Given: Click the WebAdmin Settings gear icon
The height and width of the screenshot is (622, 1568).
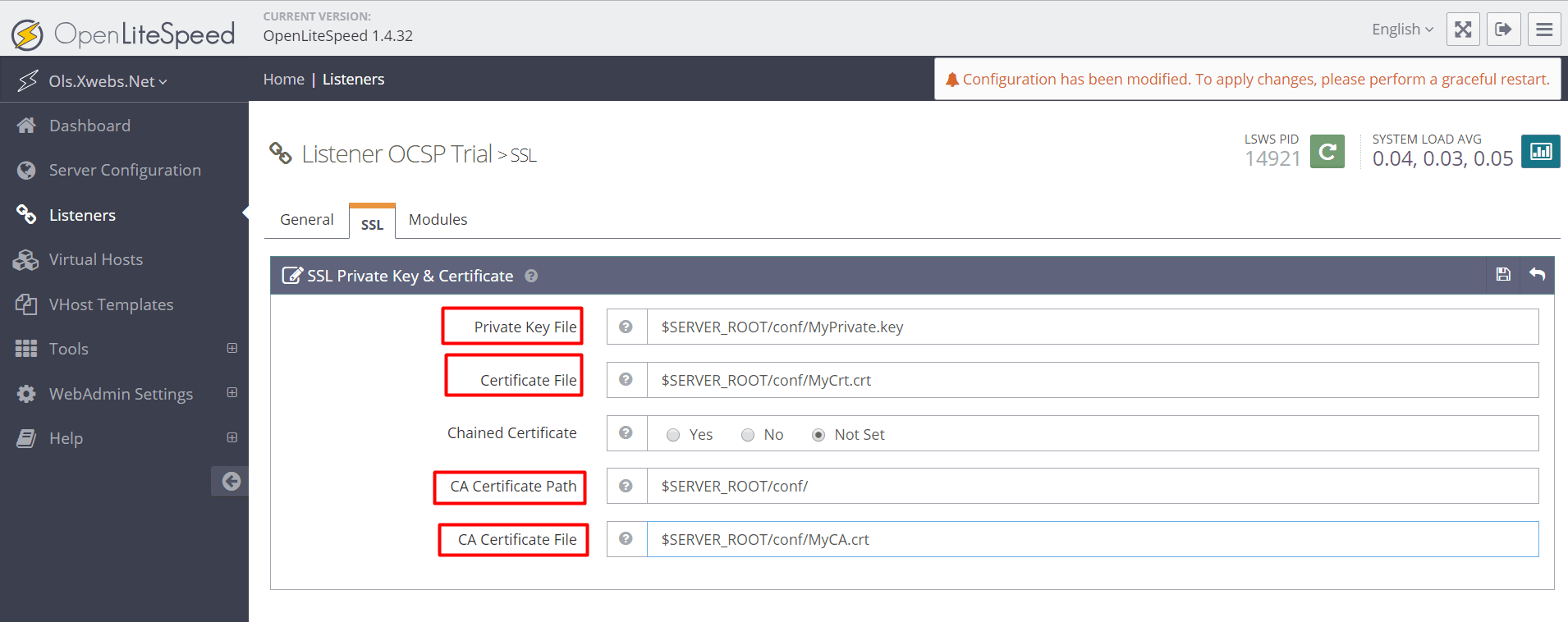Looking at the screenshot, I should [26, 394].
